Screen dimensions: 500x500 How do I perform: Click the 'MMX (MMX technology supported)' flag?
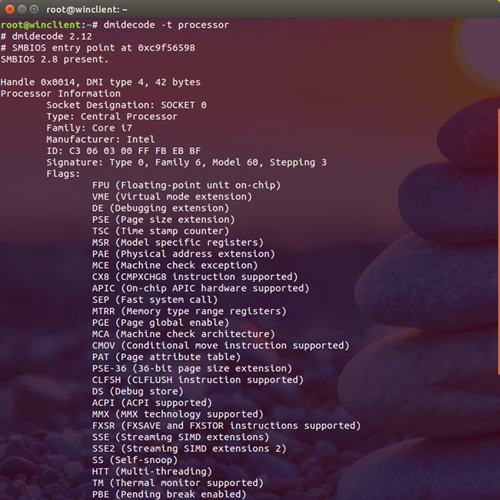[178, 414]
